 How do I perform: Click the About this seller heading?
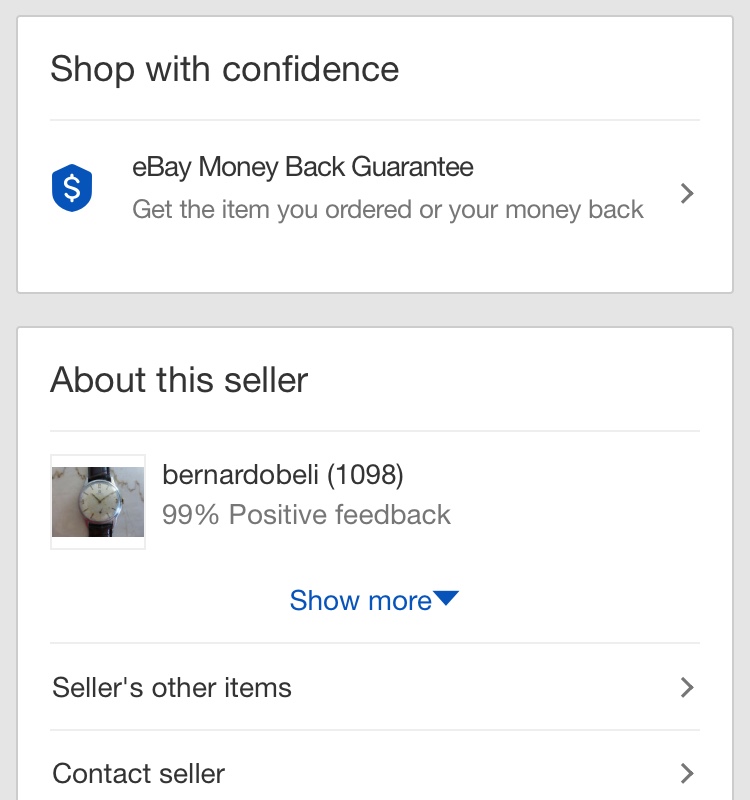179,380
